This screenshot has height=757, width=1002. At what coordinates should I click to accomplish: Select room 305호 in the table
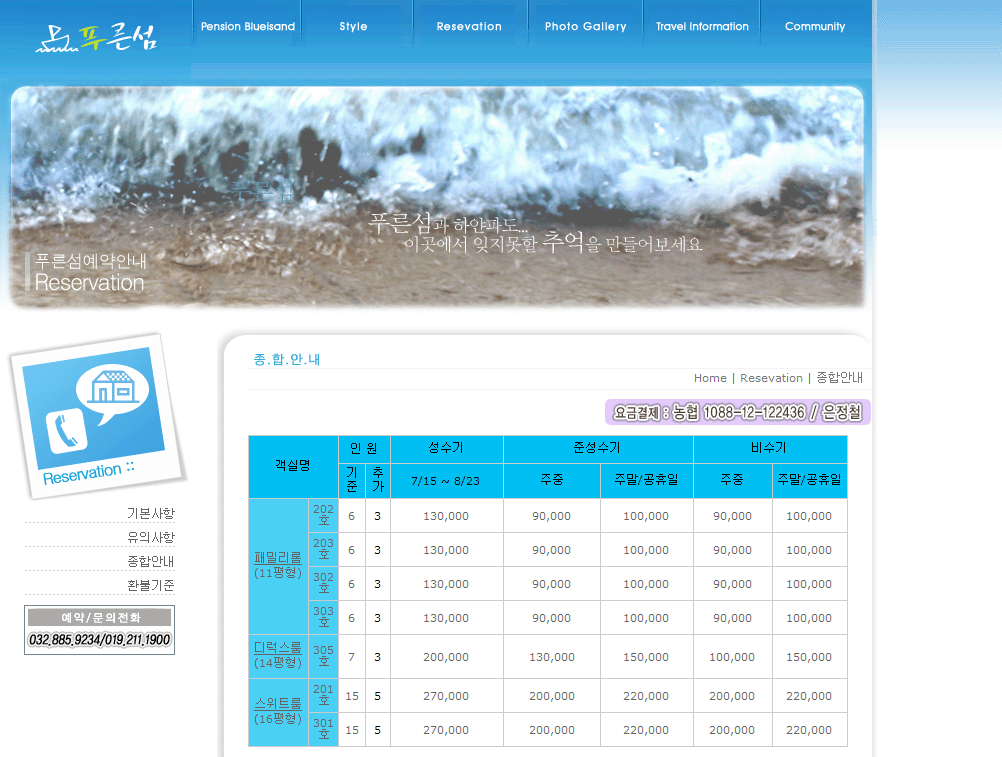tap(323, 656)
